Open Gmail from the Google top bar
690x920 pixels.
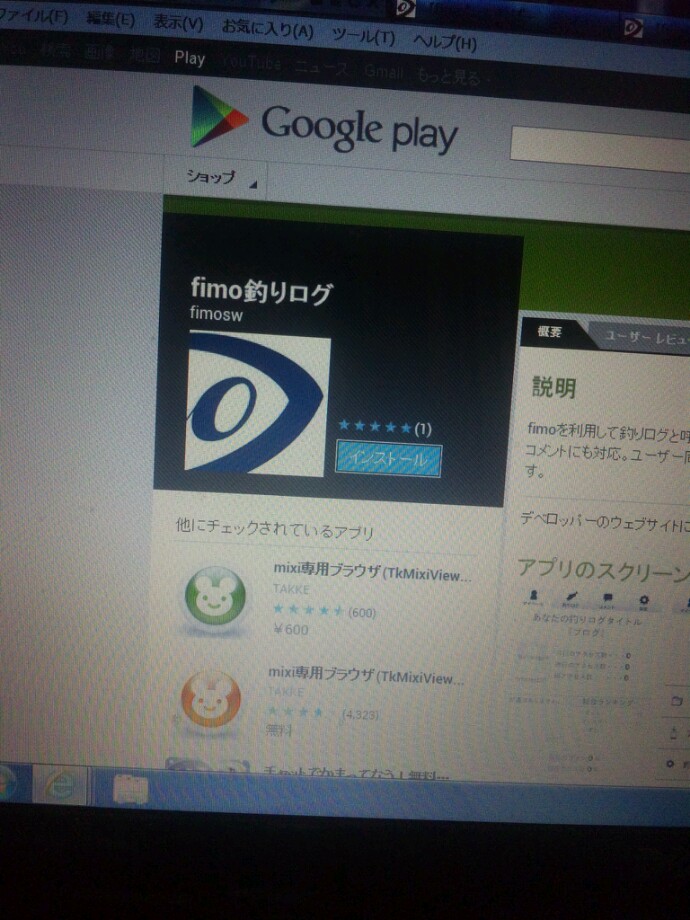tap(383, 72)
